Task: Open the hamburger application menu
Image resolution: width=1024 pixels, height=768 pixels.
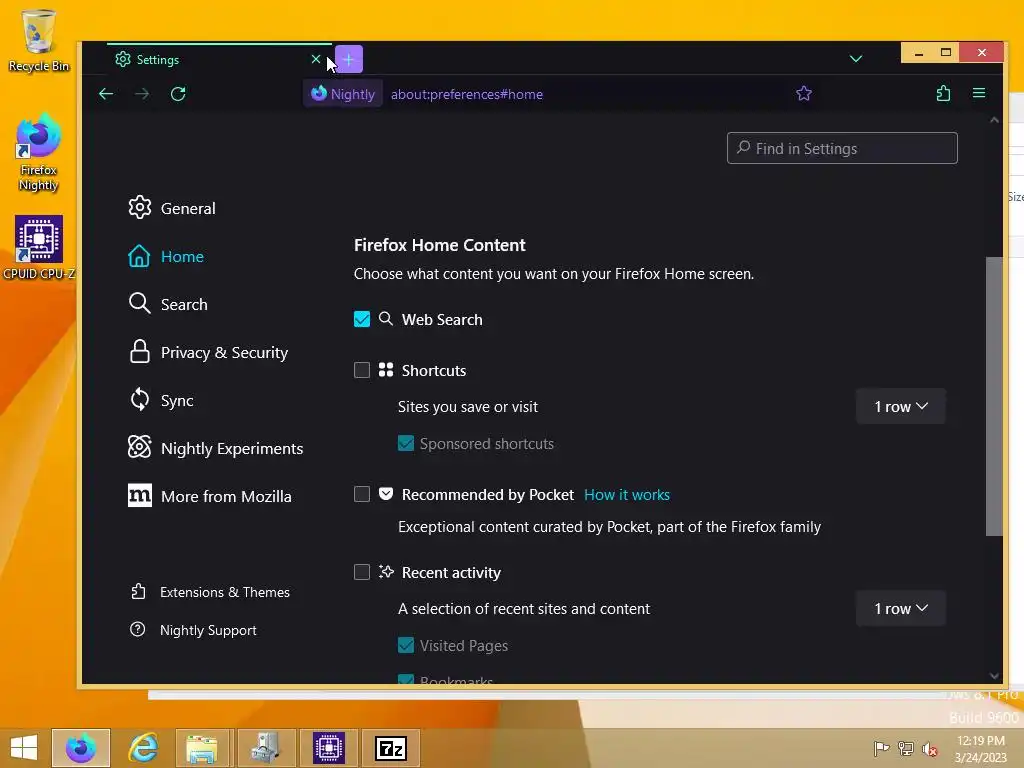Action: [979, 93]
